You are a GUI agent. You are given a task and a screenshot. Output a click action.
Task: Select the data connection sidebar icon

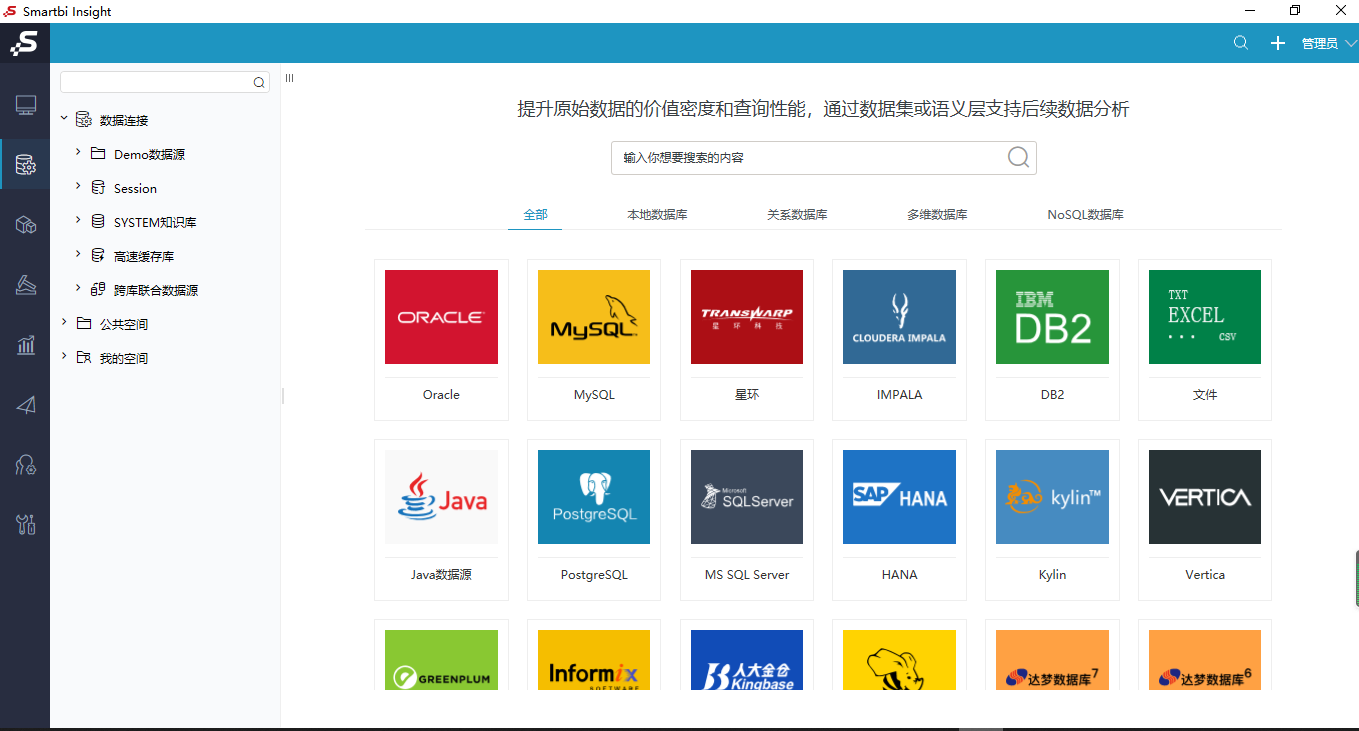pyautogui.click(x=25, y=165)
